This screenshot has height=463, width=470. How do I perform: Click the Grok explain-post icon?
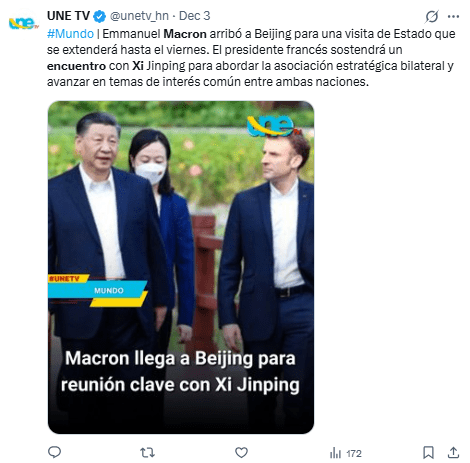coord(432,16)
